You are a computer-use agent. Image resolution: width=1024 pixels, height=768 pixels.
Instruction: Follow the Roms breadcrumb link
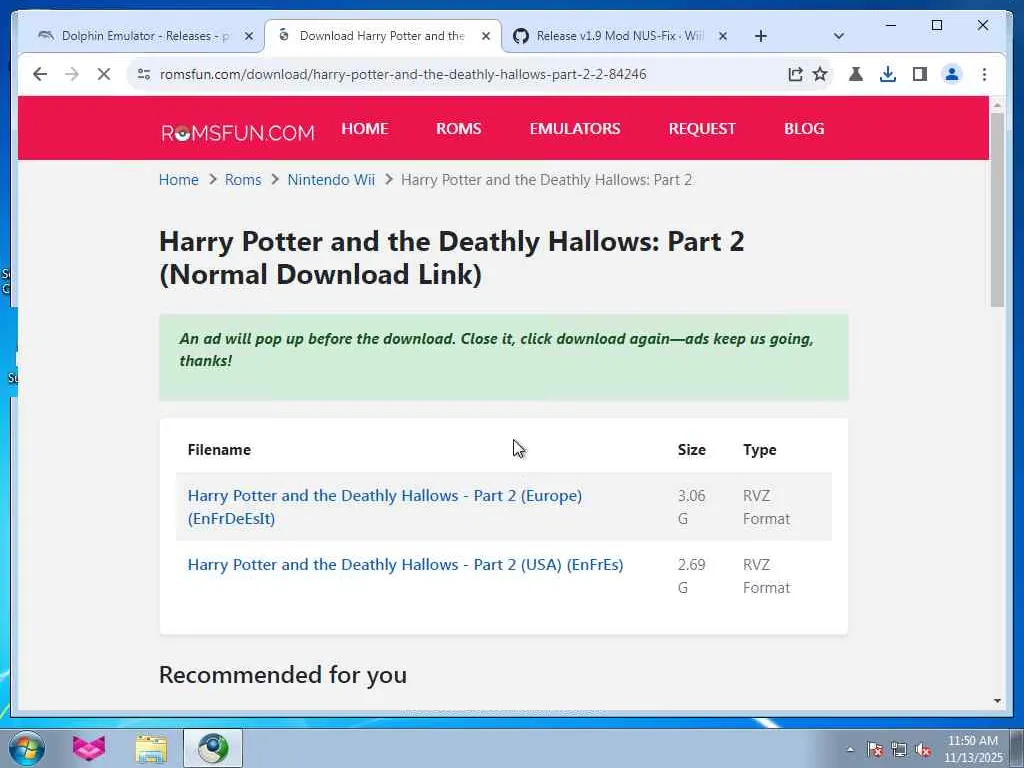click(243, 180)
